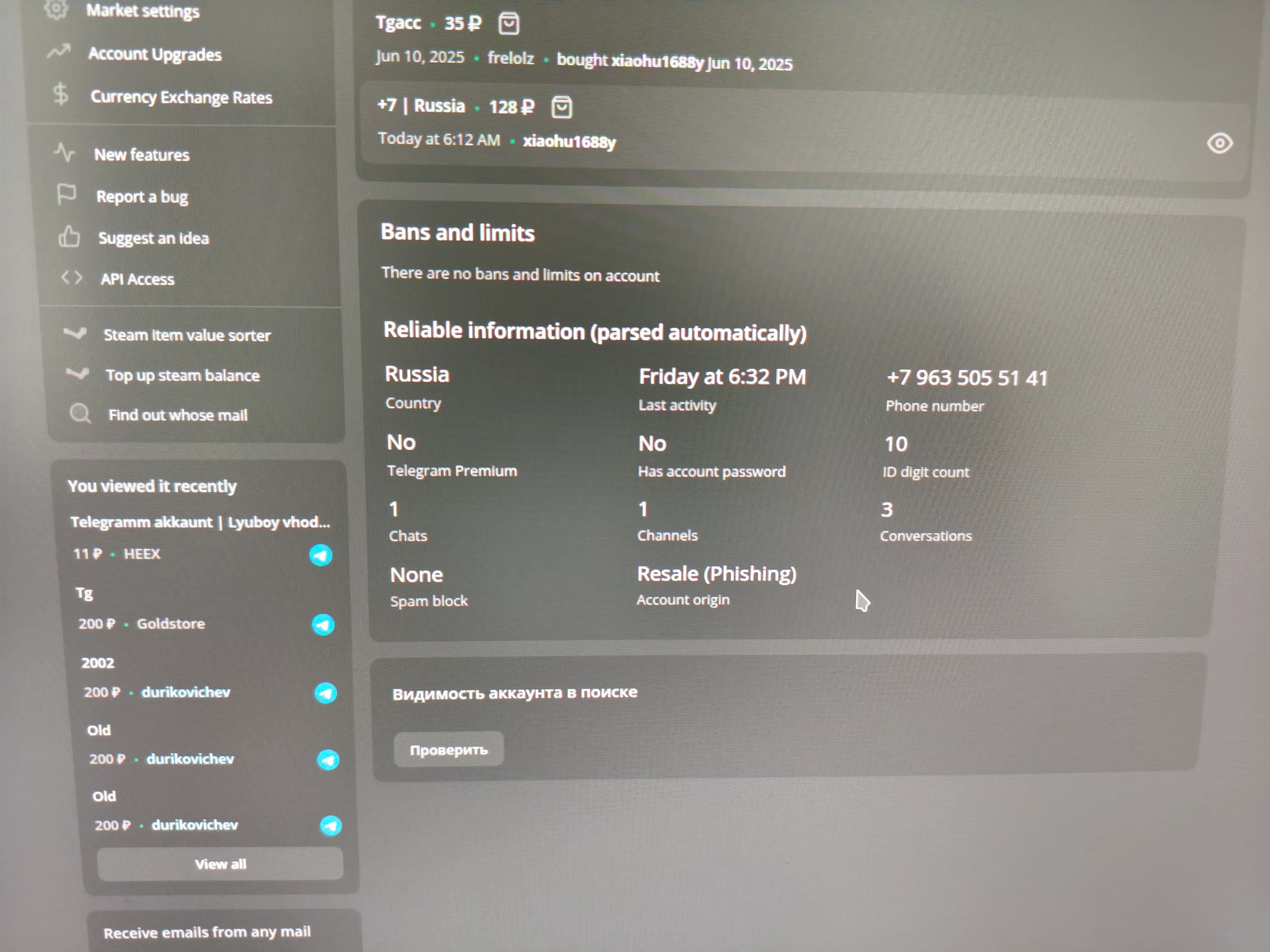Click the Bans and limits heading
Viewport: 1270px width, 952px height.
click(x=458, y=233)
